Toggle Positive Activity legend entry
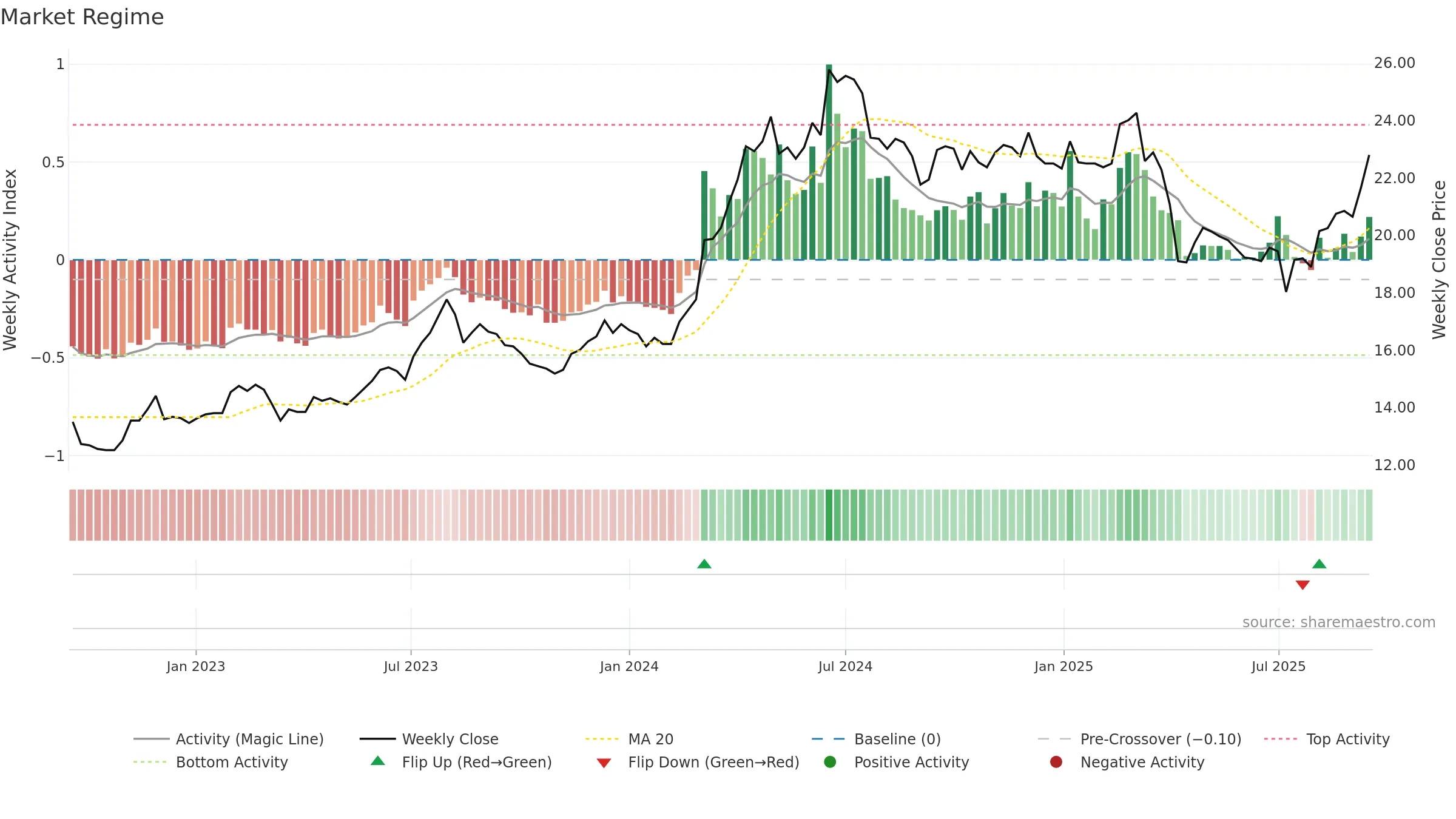The width and height of the screenshot is (1456, 819). pyautogui.click(x=897, y=762)
